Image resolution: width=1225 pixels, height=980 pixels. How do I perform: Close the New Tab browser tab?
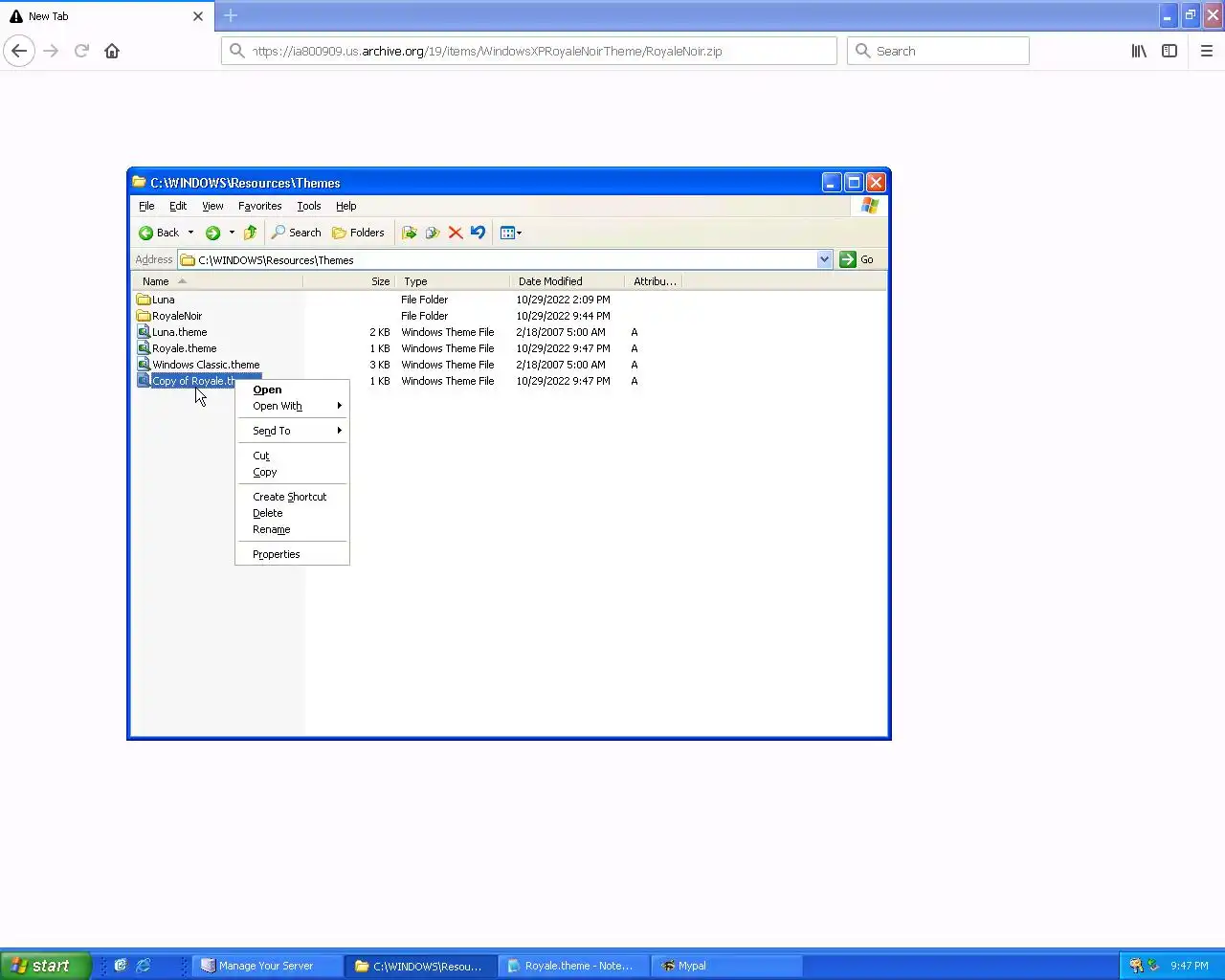[198, 16]
